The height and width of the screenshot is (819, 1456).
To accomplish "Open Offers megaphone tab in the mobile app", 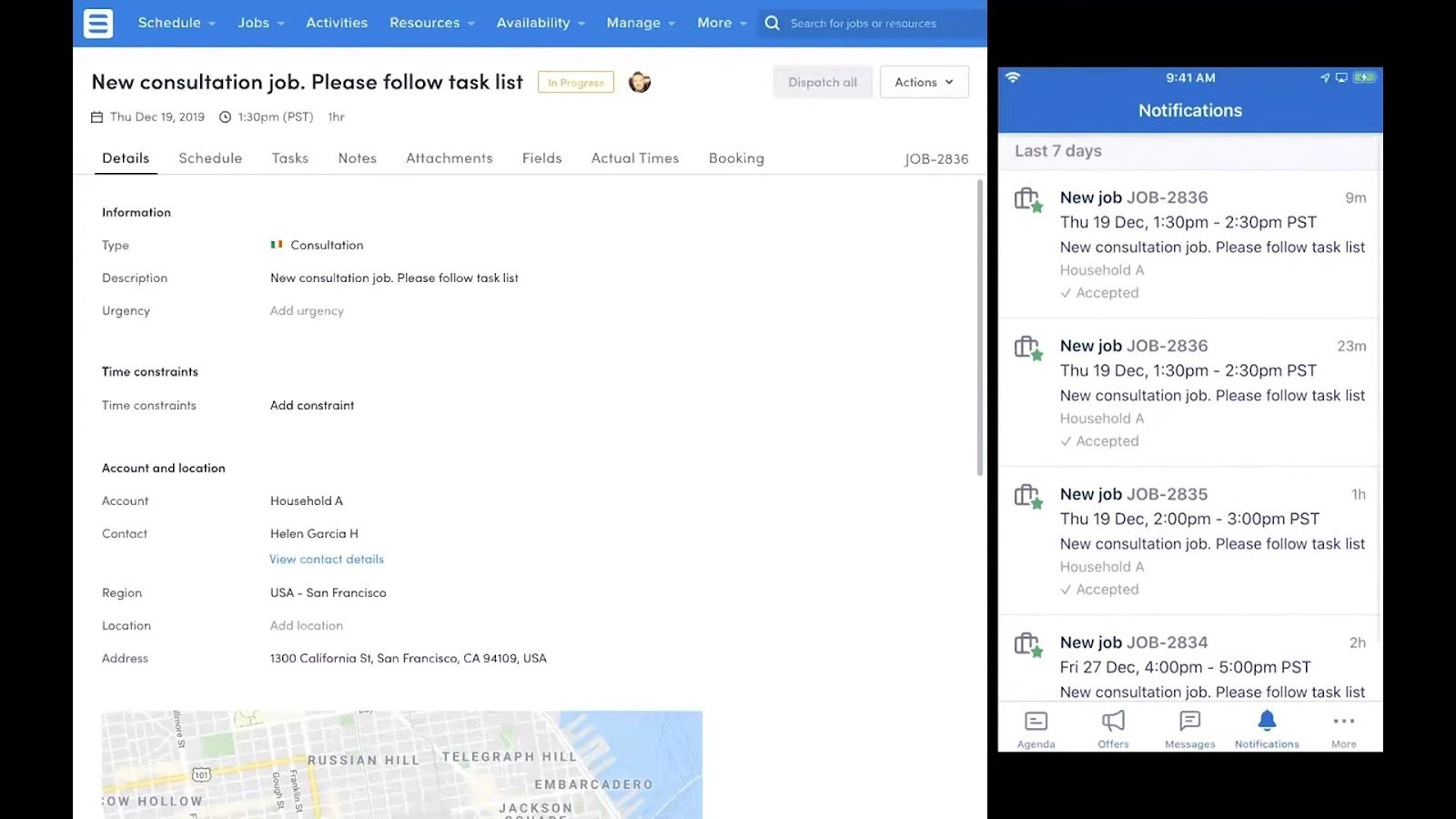I will pyautogui.click(x=1113, y=730).
